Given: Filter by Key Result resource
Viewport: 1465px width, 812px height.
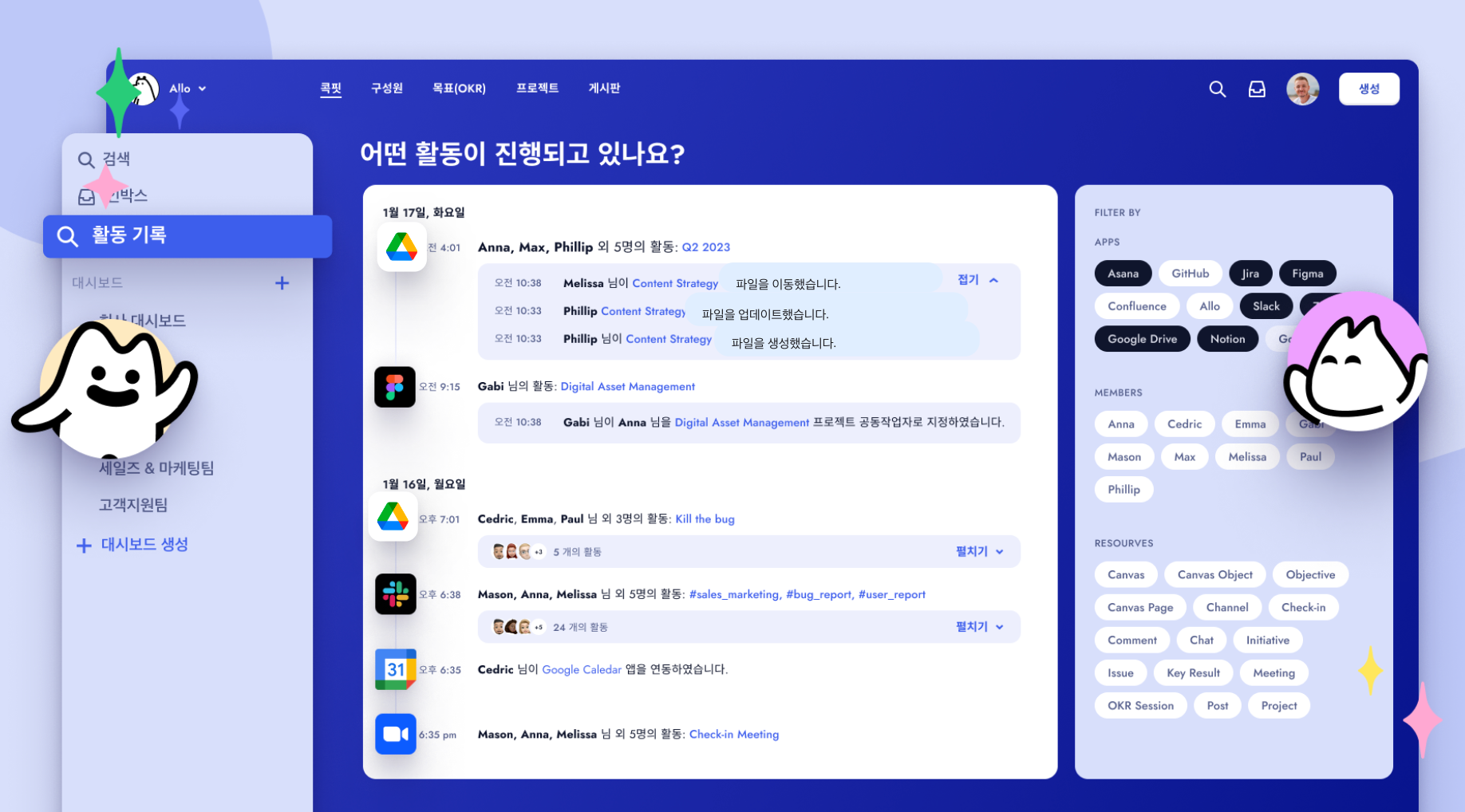Looking at the screenshot, I should pos(1193,673).
